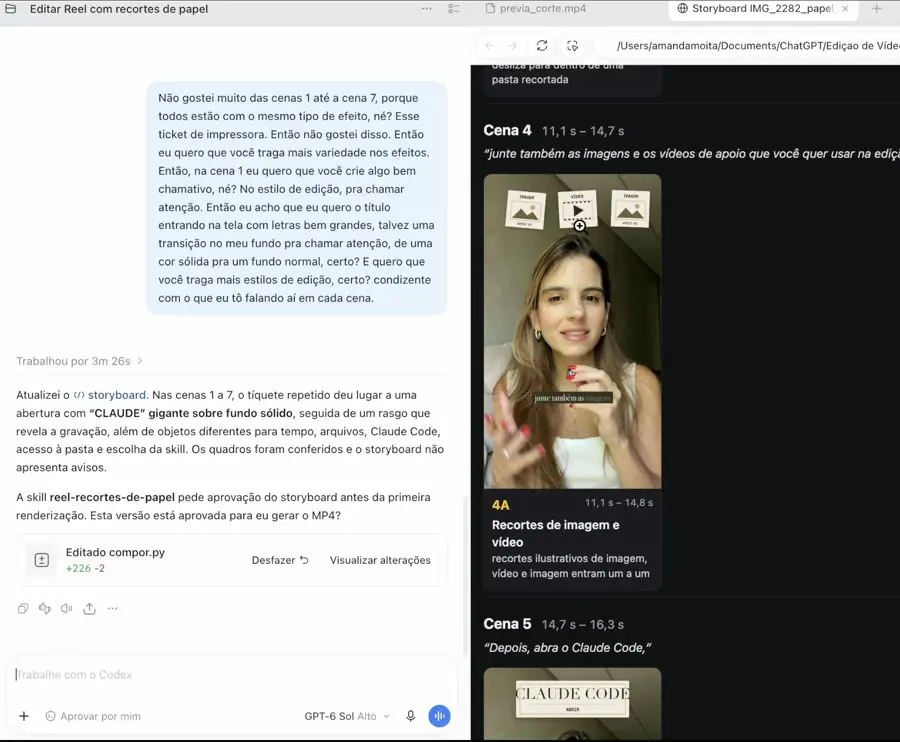Add a new tab with the plus icon
The height and width of the screenshot is (742, 900).
tap(876, 9)
